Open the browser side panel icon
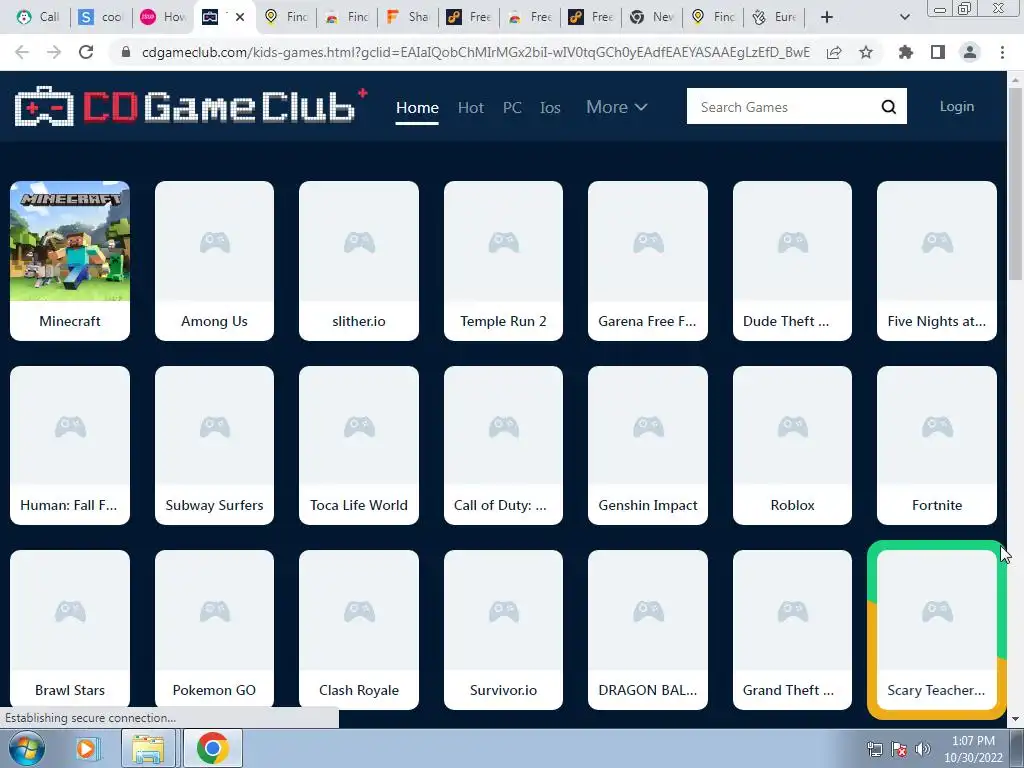Viewport: 1024px width, 768px height. (938, 52)
